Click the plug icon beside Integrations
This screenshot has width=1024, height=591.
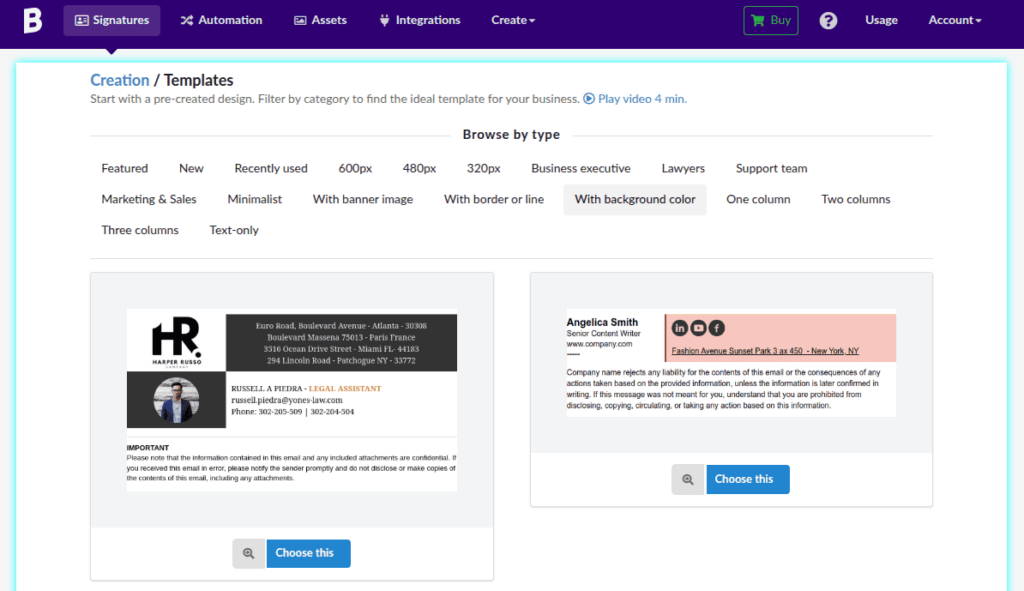[x=385, y=20]
